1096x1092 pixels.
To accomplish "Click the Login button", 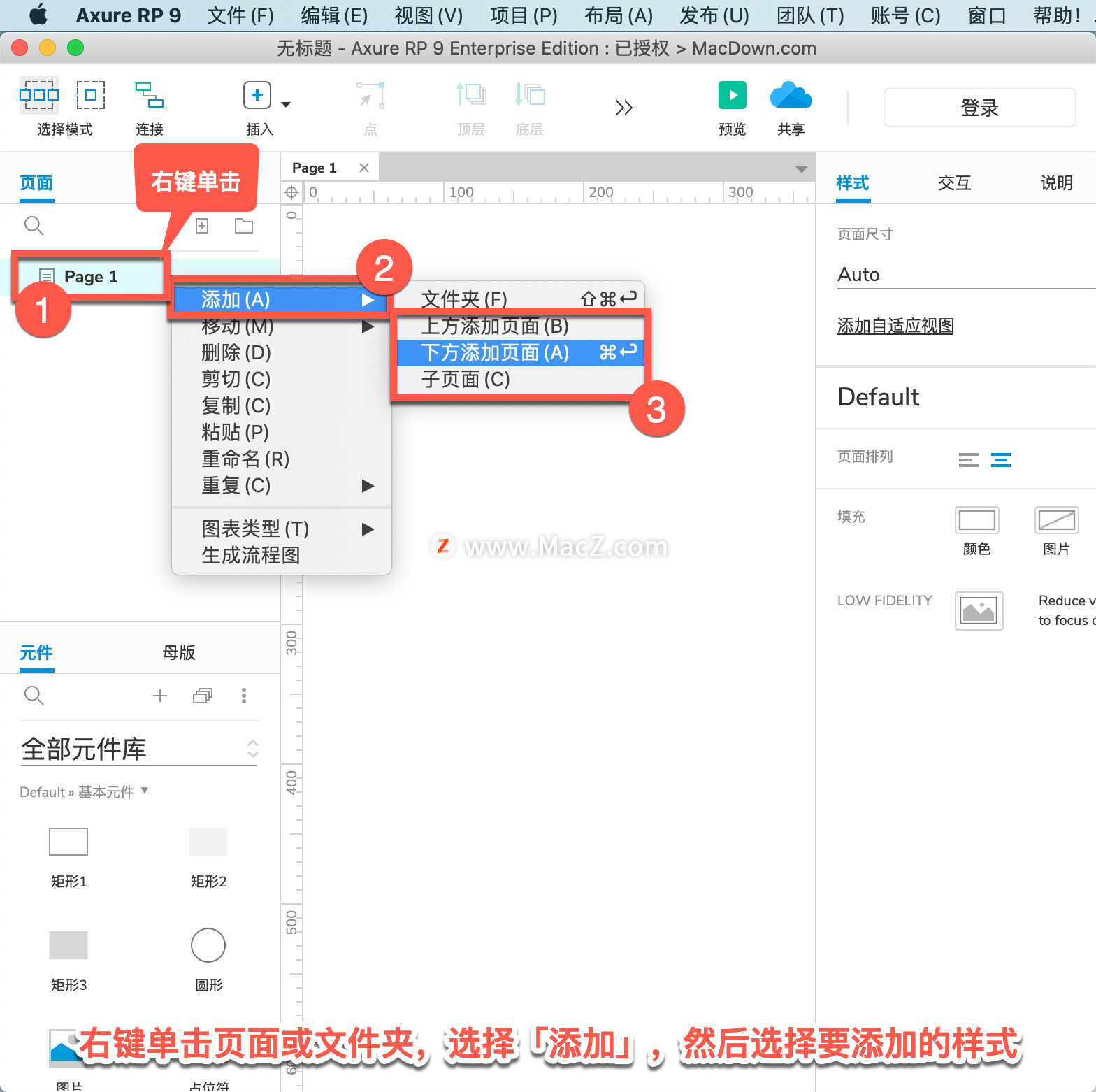I will tap(979, 108).
